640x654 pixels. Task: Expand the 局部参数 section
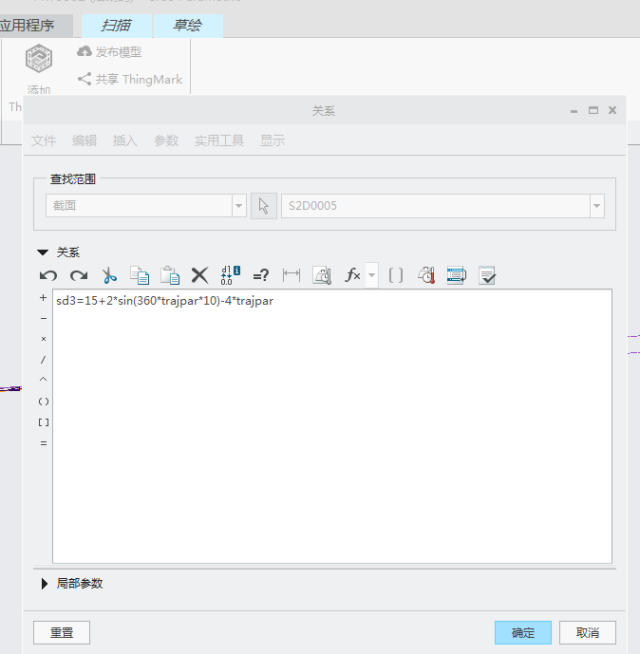(44, 584)
